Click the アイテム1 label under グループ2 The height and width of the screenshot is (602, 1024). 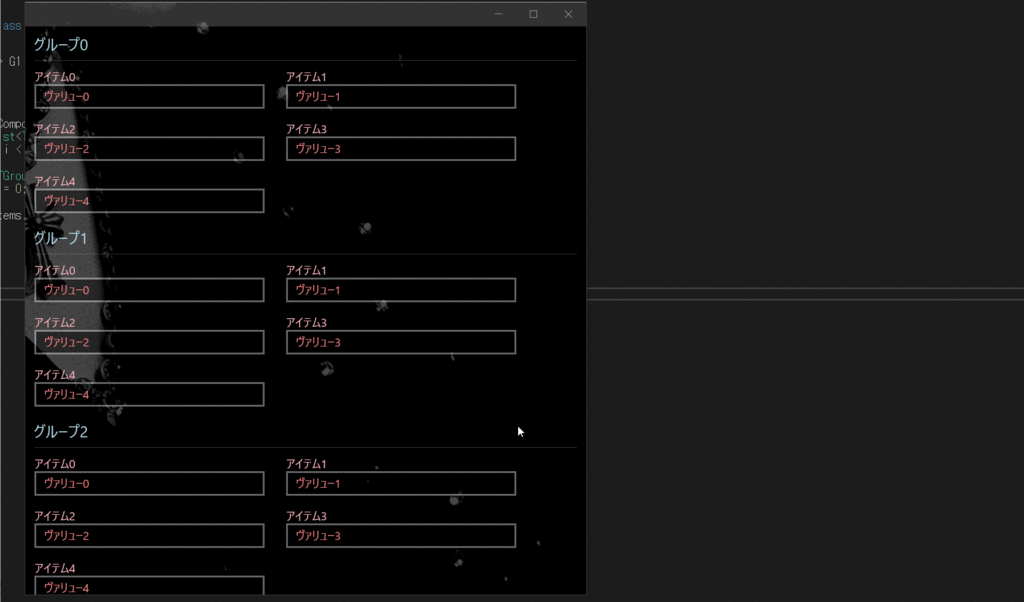coord(306,464)
